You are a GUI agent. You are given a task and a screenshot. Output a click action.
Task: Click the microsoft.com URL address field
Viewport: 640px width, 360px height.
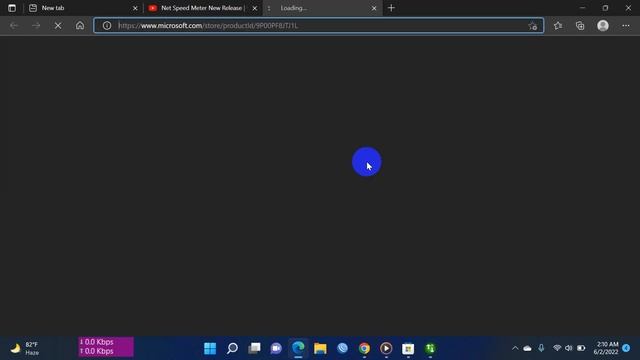(319, 26)
